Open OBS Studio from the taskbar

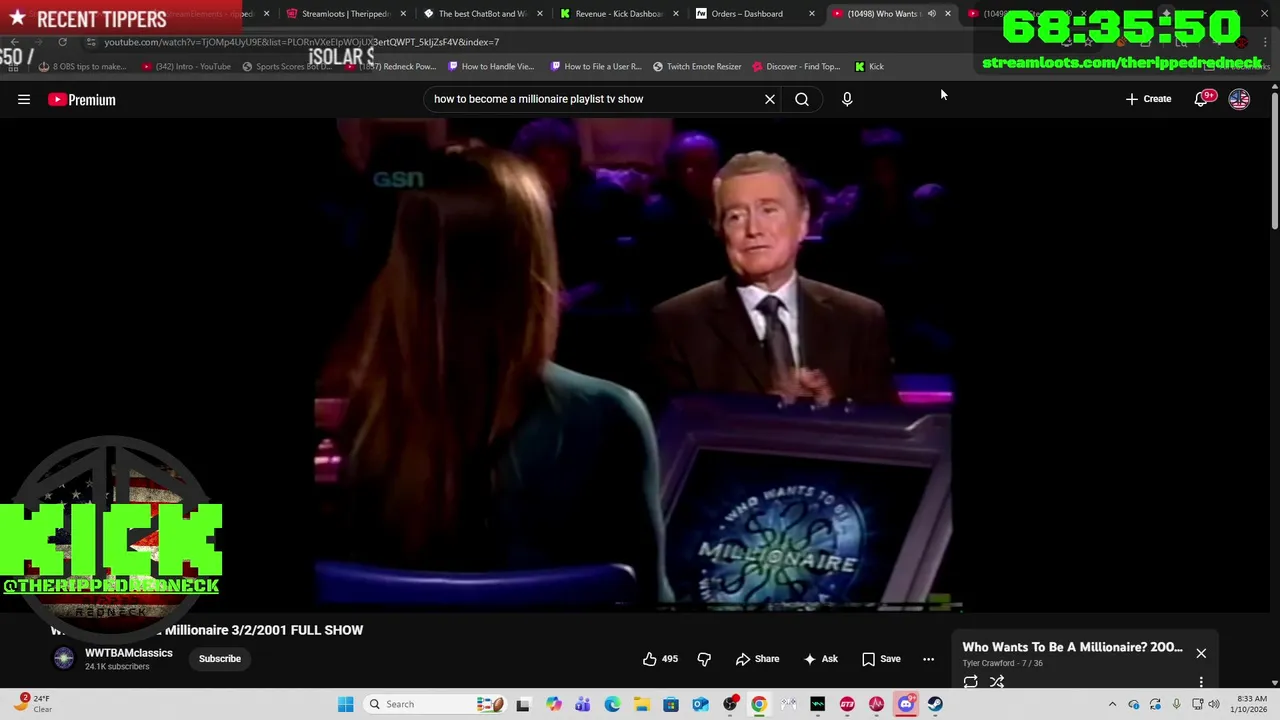click(730, 704)
